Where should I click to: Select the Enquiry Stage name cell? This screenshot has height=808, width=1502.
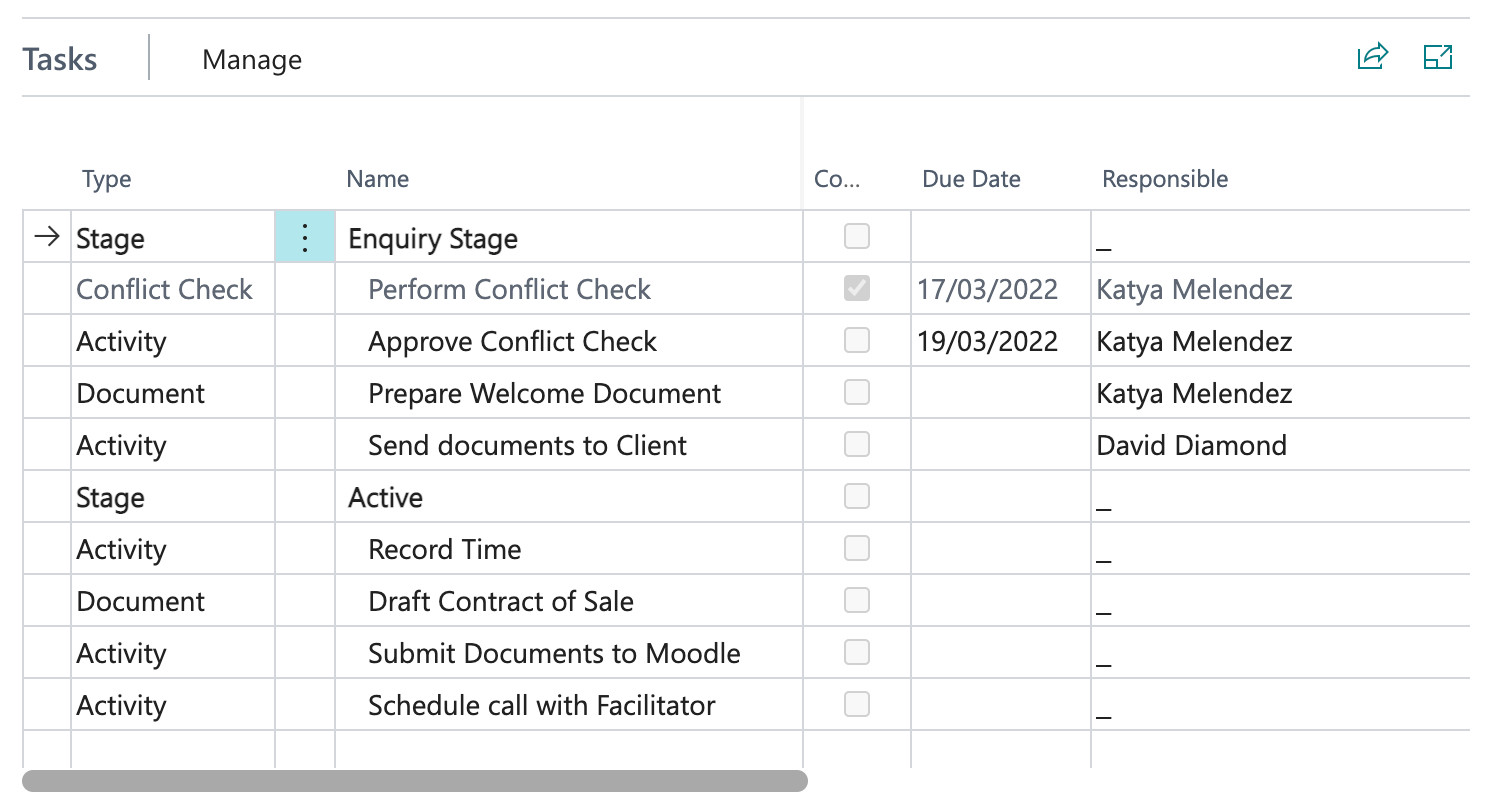[x=568, y=238]
